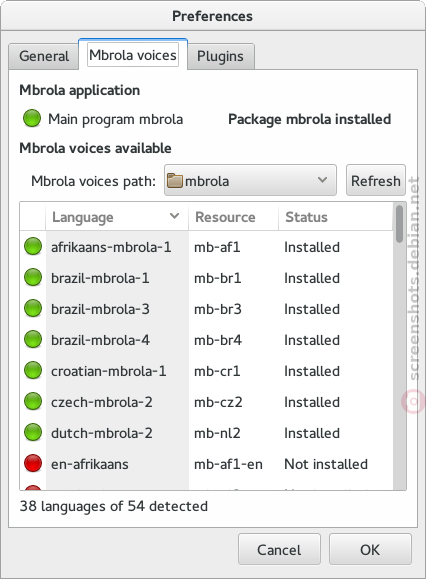This screenshot has width=426, height=579.
Task: Select the brazil-mbrola-4 language row
Action: [x=206, y=340]
